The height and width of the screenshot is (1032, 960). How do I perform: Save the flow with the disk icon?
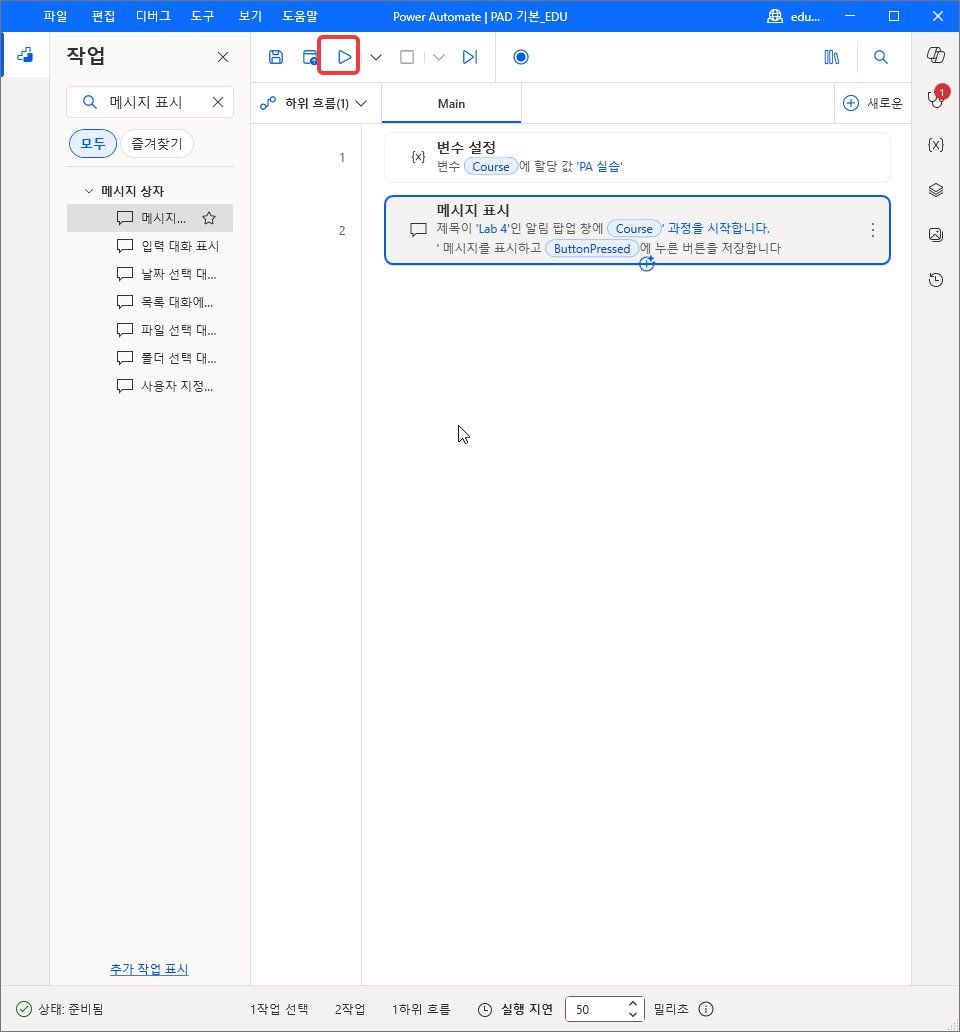[276, 57]
